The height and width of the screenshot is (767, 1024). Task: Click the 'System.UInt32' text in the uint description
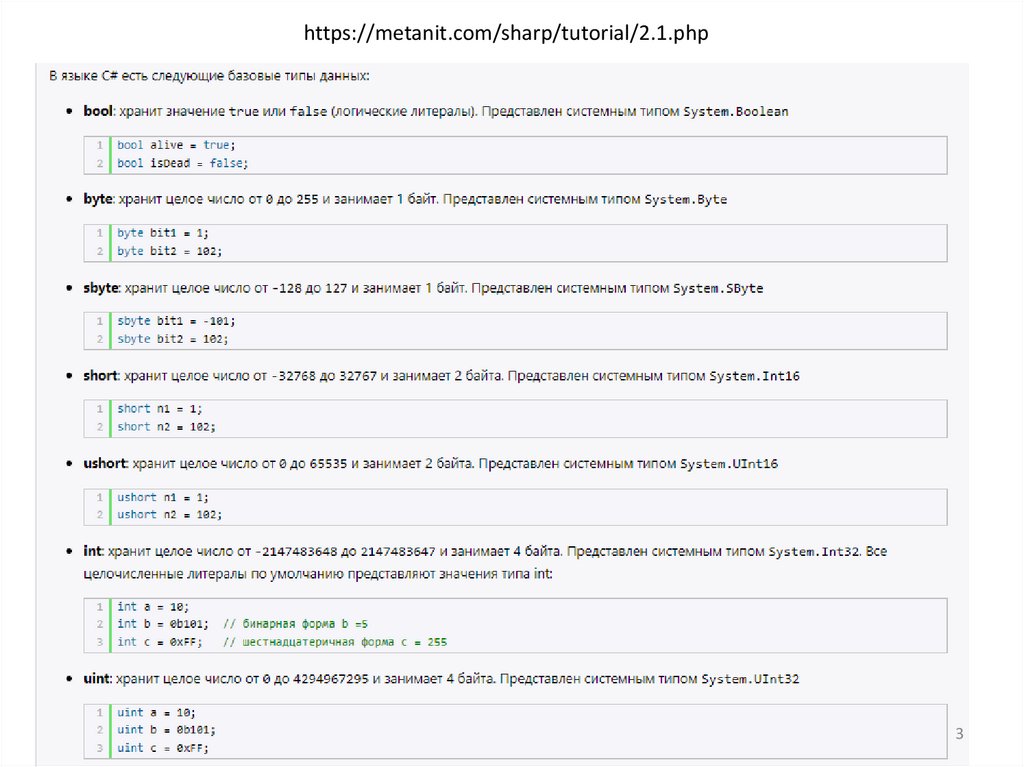[x=749, y=679]
